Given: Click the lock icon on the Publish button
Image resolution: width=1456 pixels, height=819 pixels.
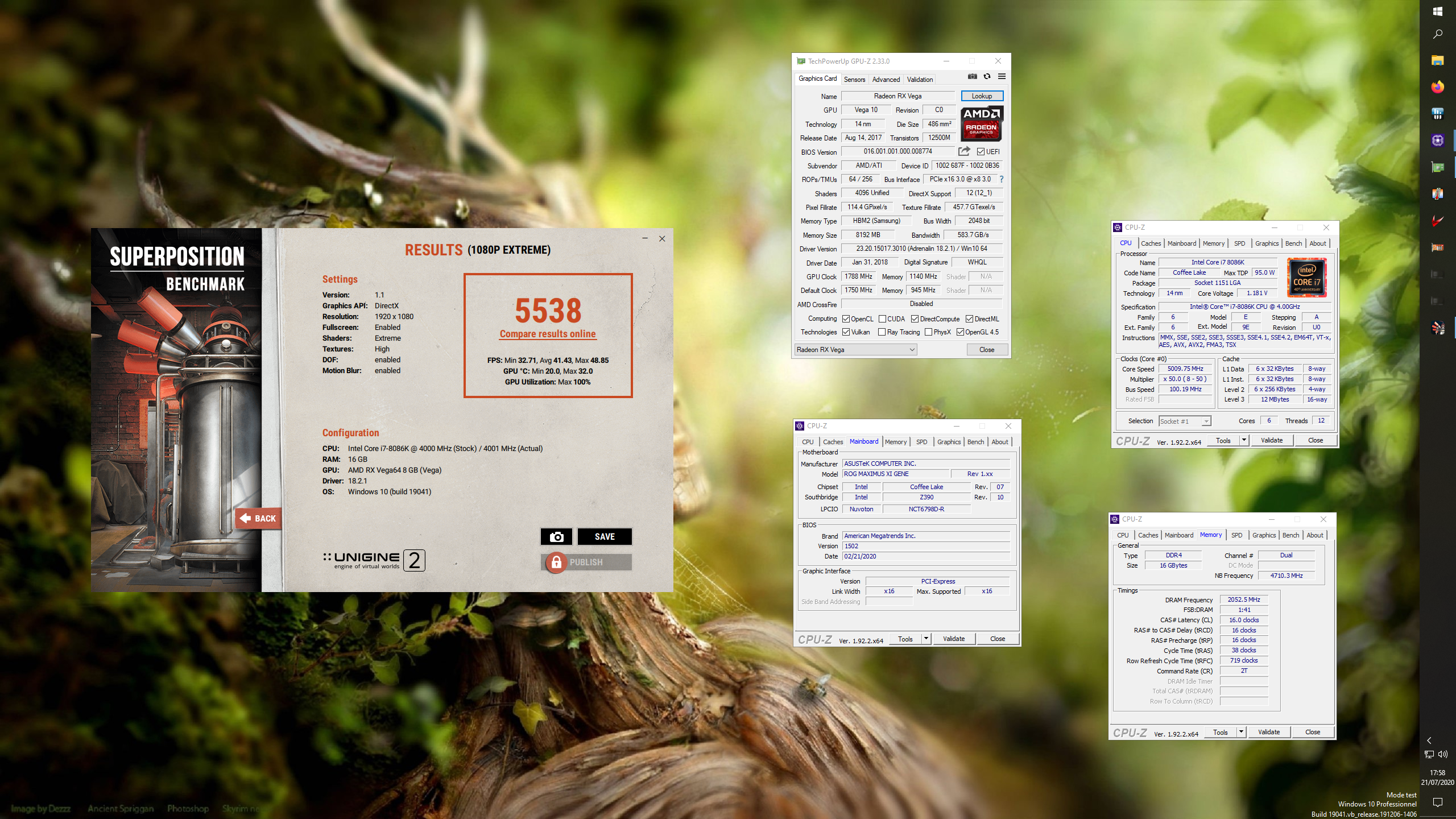Looking at the screenshot, I should [556, 562].
